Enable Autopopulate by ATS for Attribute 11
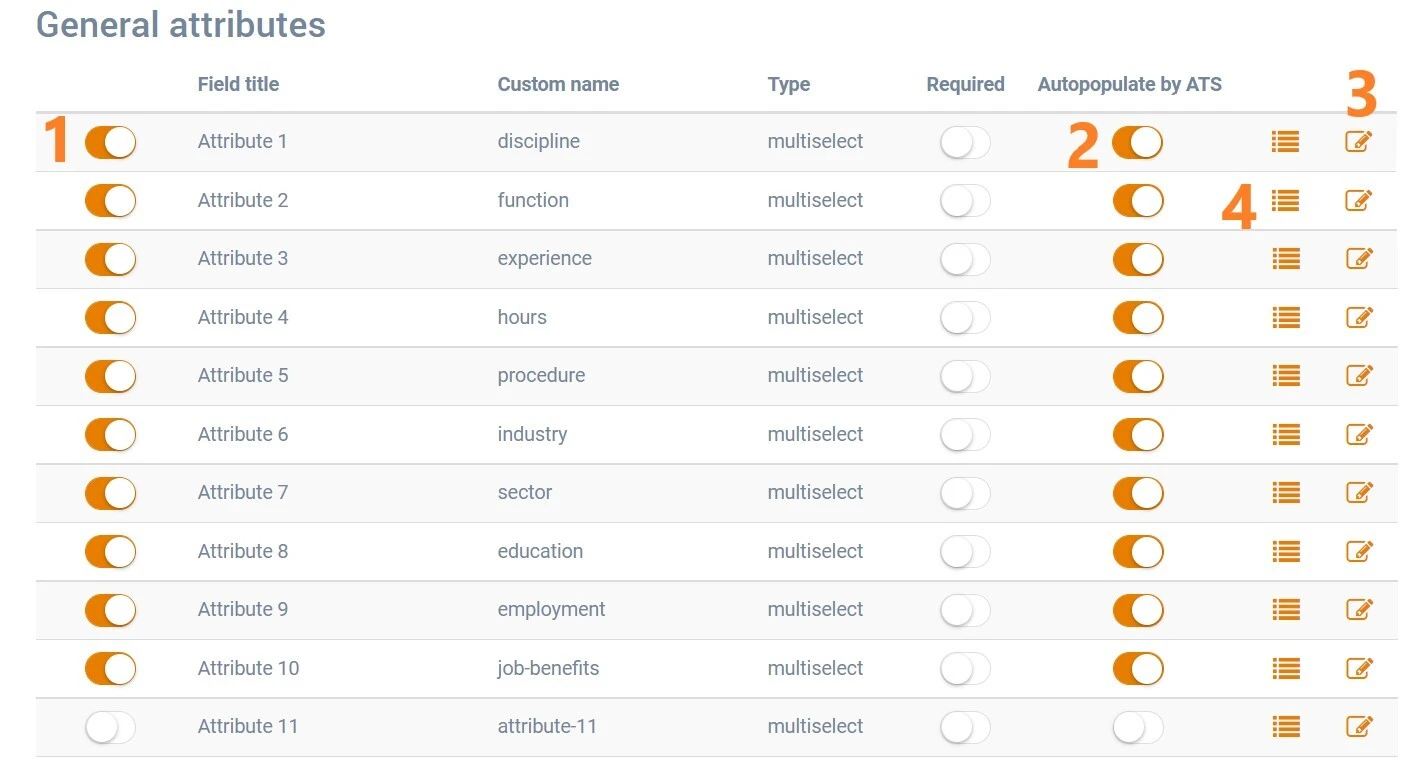 (1138, 727)
